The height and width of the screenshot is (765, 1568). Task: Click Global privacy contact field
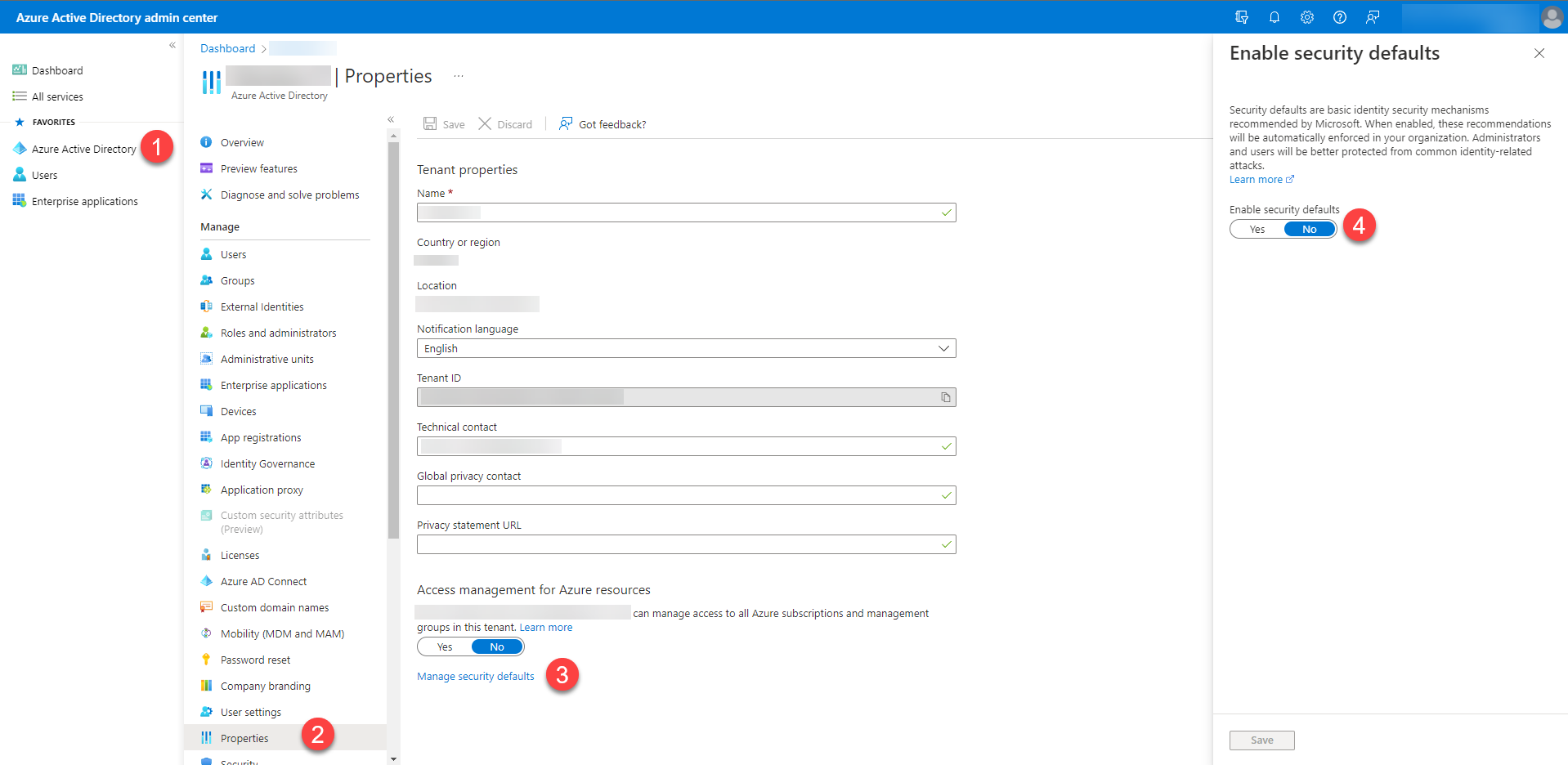[687, 495]
